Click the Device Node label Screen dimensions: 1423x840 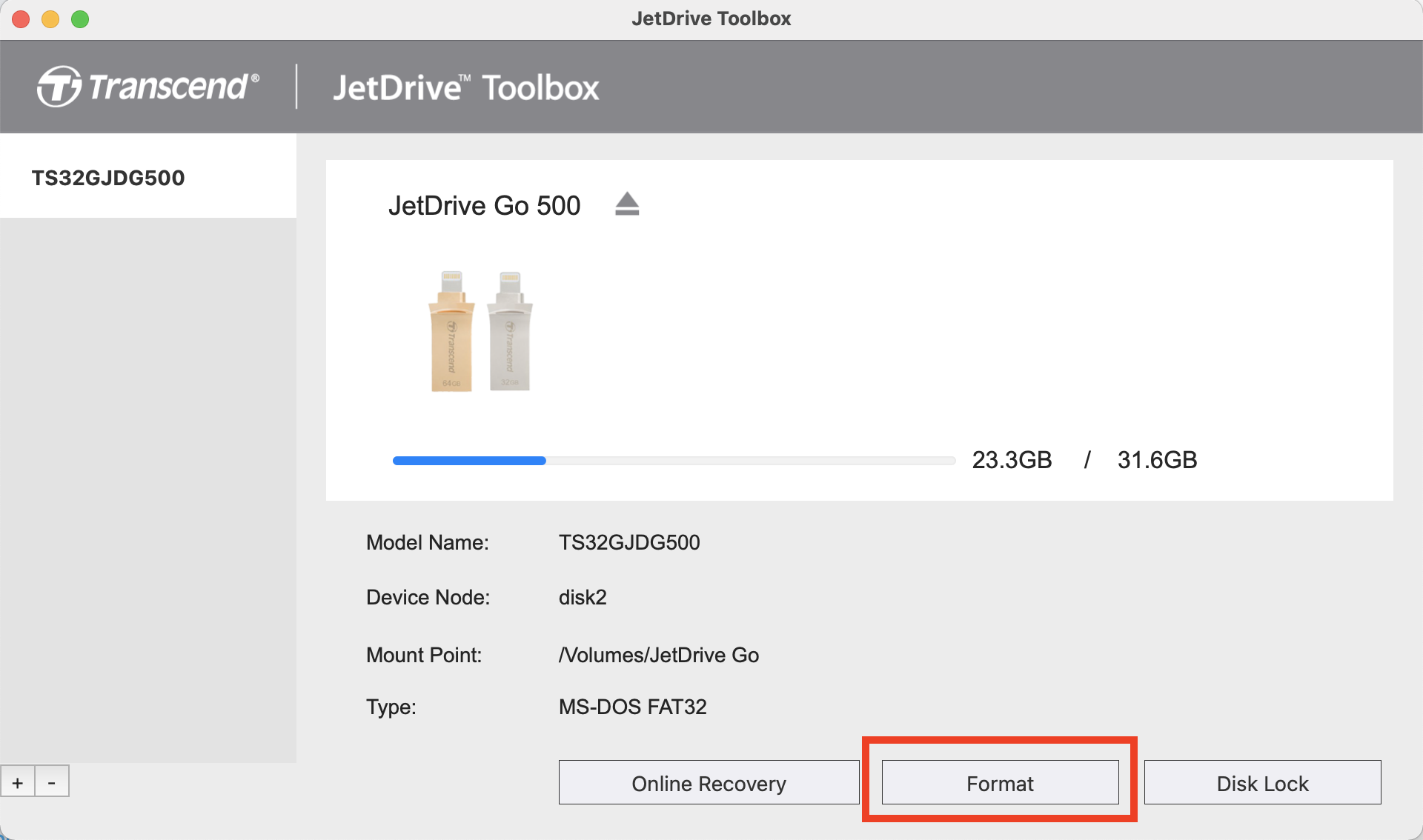point(428,597)
